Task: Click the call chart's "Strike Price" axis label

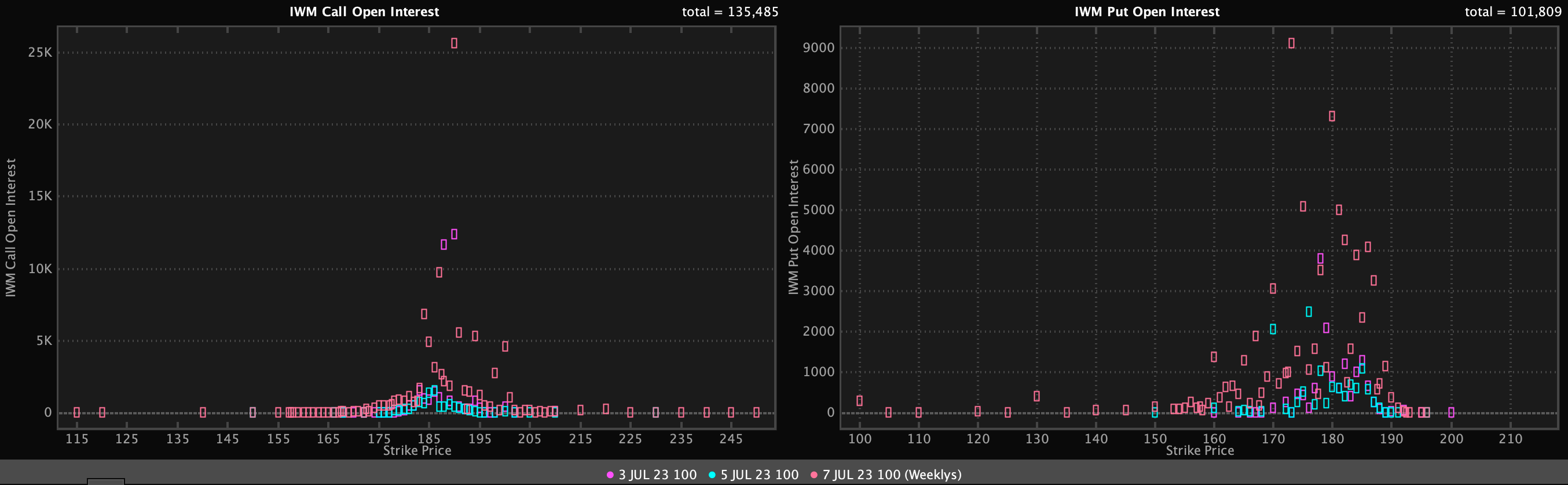Action: tap(417, 450)
